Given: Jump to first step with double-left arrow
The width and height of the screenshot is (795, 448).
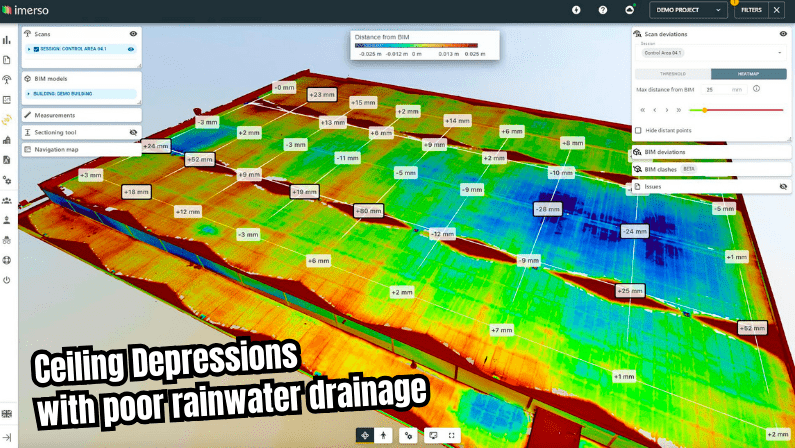Looking at the screenshot, I should tap(642, 110).
